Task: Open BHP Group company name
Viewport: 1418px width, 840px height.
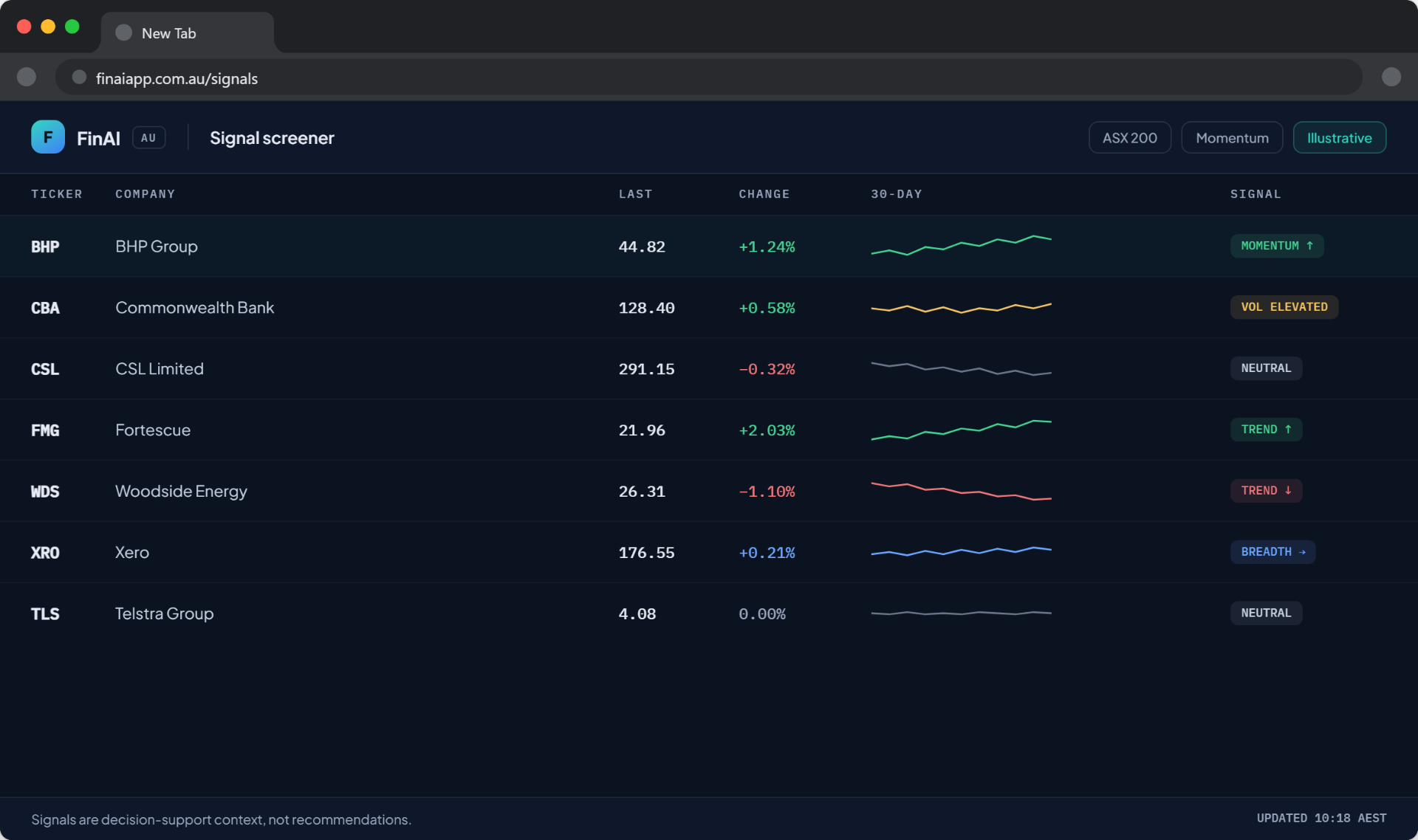Action: pos(157,247)
